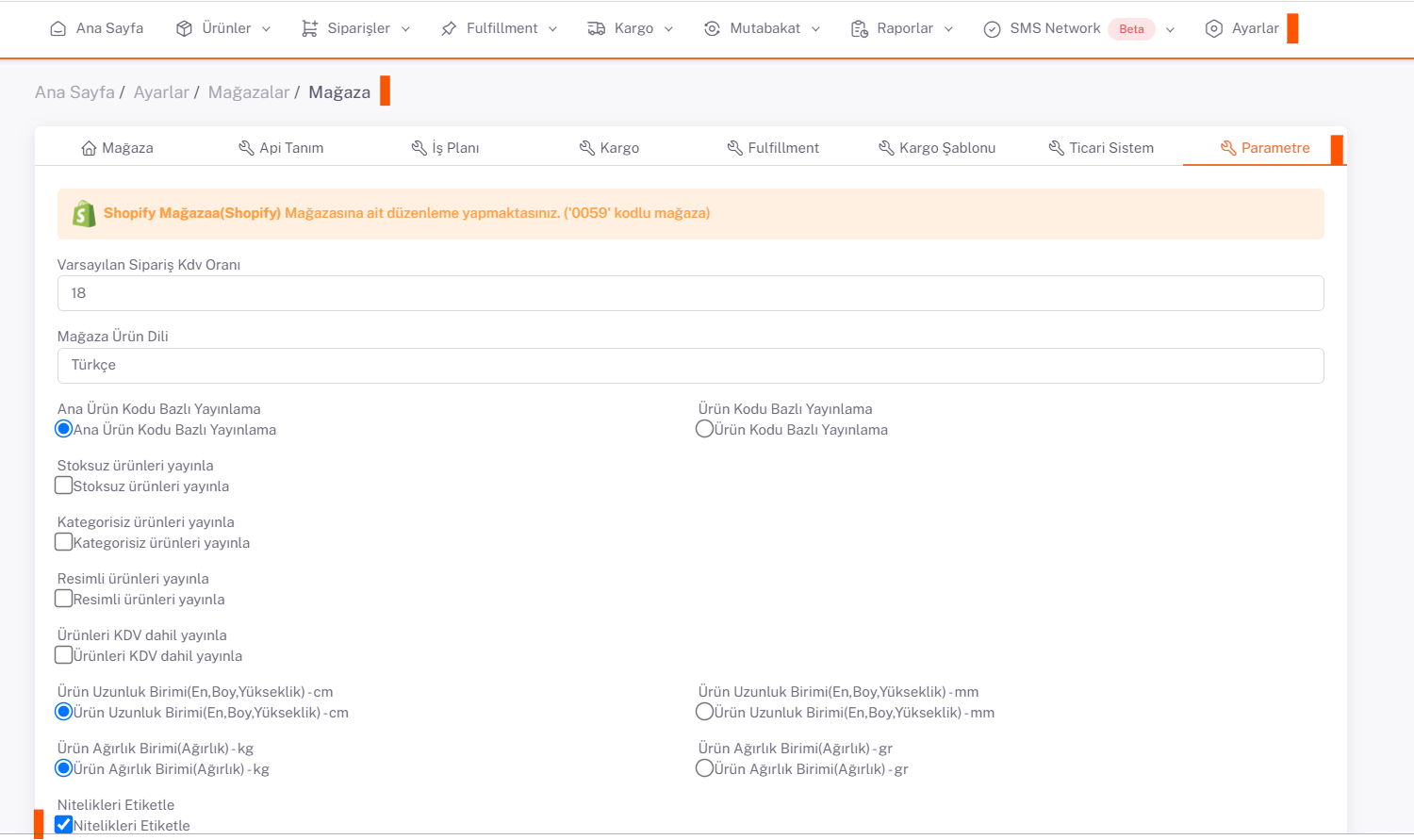This screenshot has width=1414, height=840.
Task: Expand the Ürünler menu chevron
Action: (266, 29)
